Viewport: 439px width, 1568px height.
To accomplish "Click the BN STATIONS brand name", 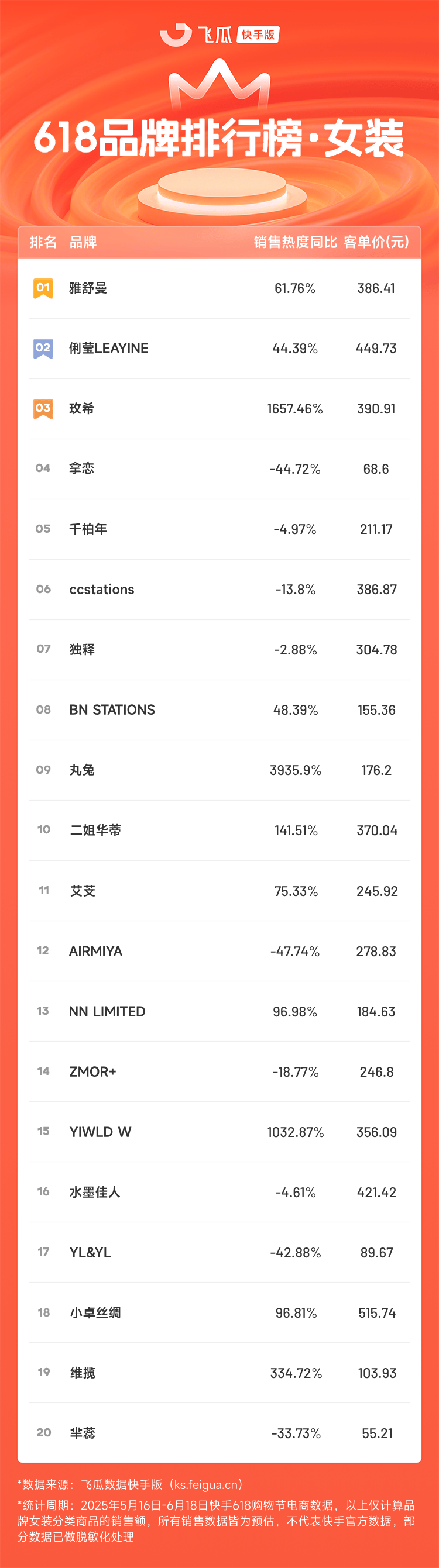I will pyautogui.click(x=112, y=710).
